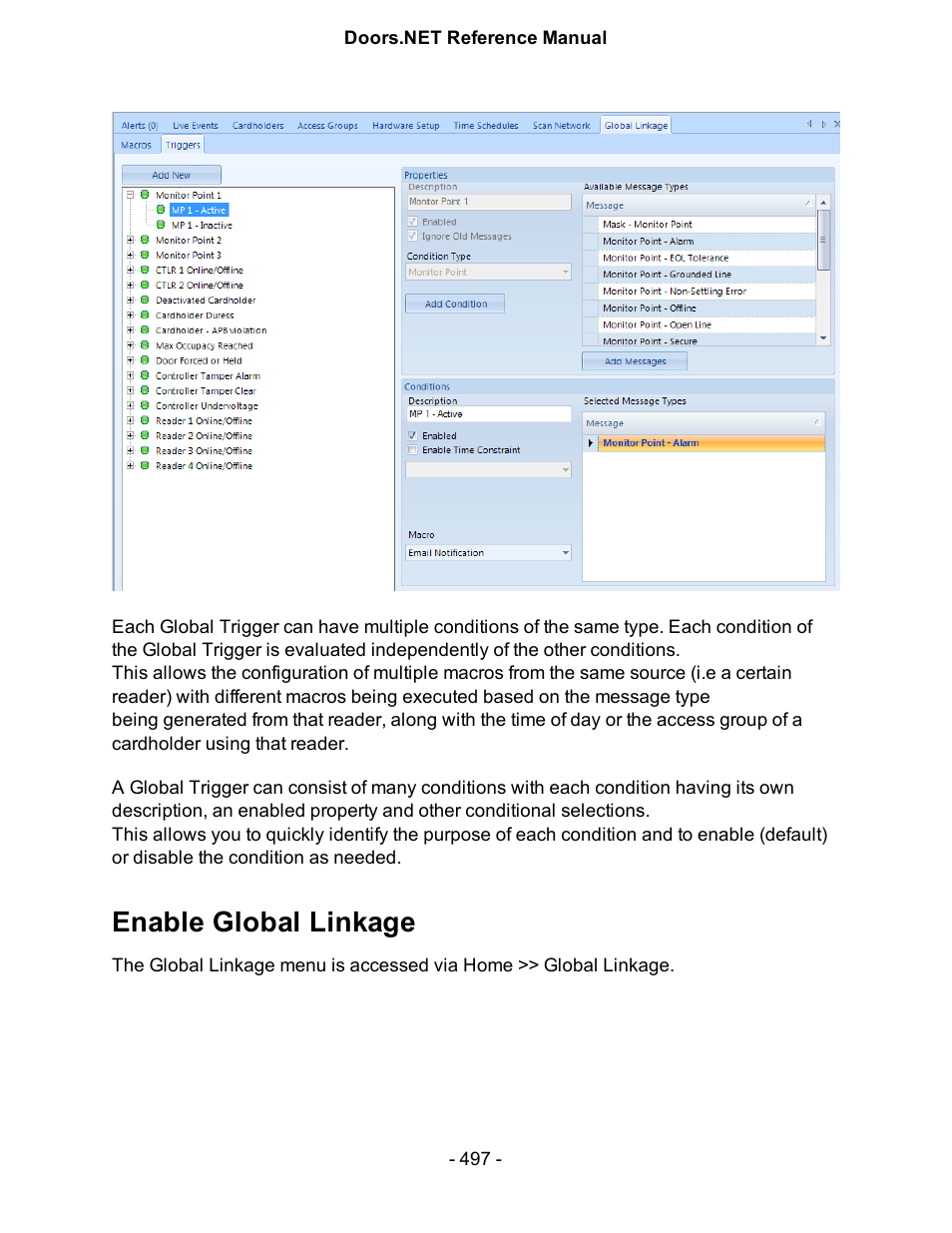This screenshot has width=952, height=1233.
Task: Click green icon beside Monitor Point 1
Action: point(145,195)
